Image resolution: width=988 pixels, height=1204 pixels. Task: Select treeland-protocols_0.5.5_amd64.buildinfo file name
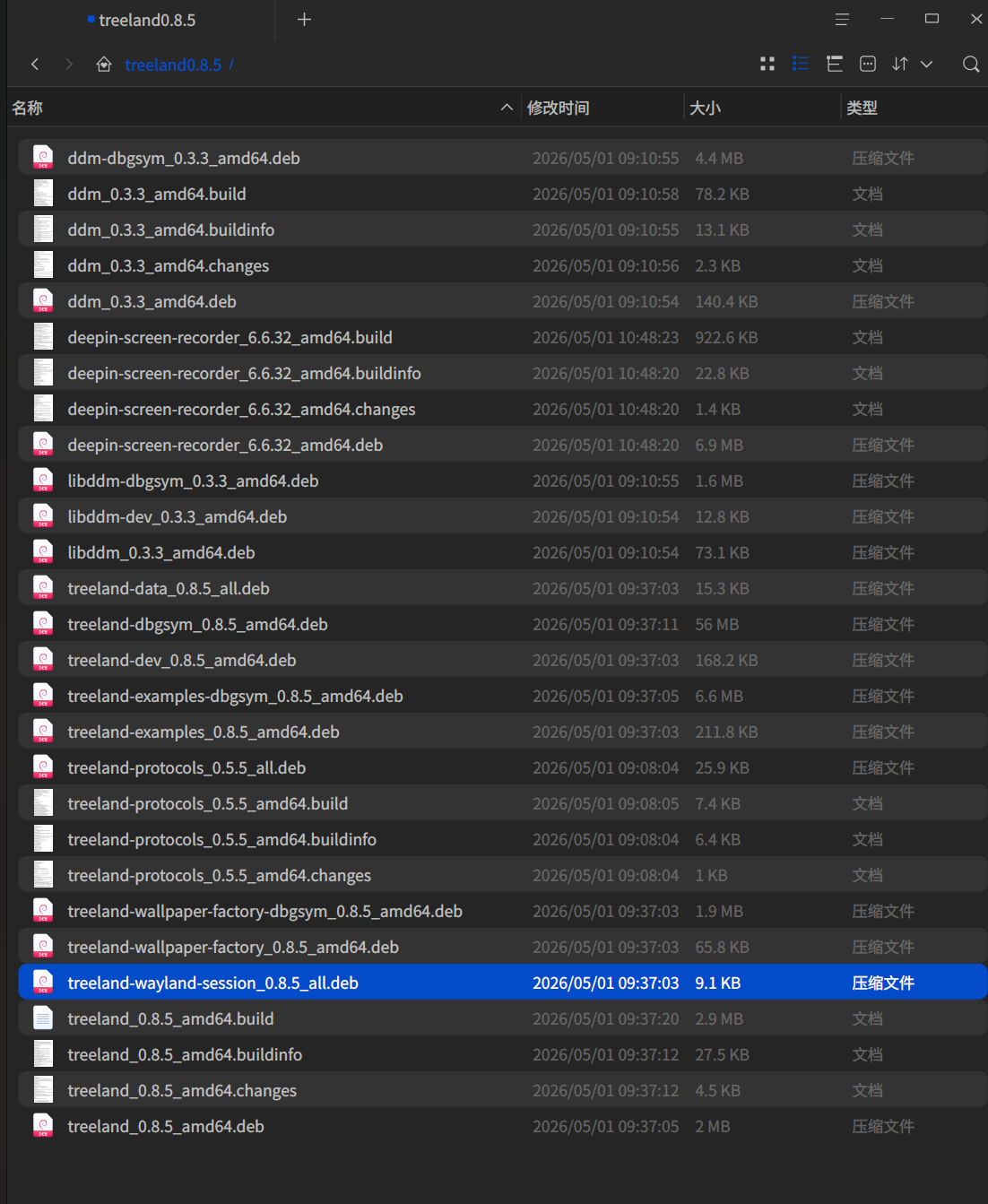221,839
